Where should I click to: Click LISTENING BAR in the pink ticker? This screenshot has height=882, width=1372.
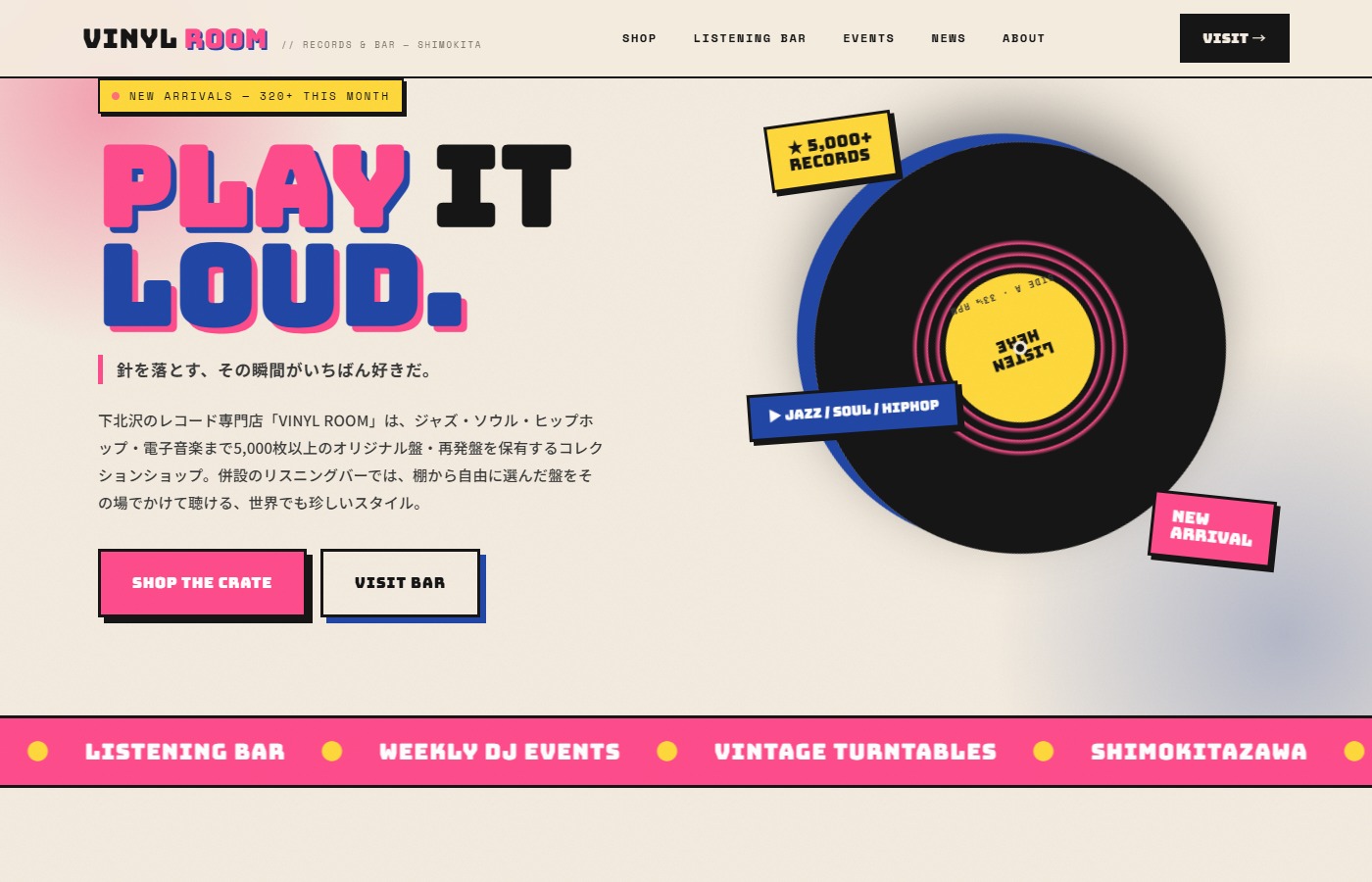(185, 752)
